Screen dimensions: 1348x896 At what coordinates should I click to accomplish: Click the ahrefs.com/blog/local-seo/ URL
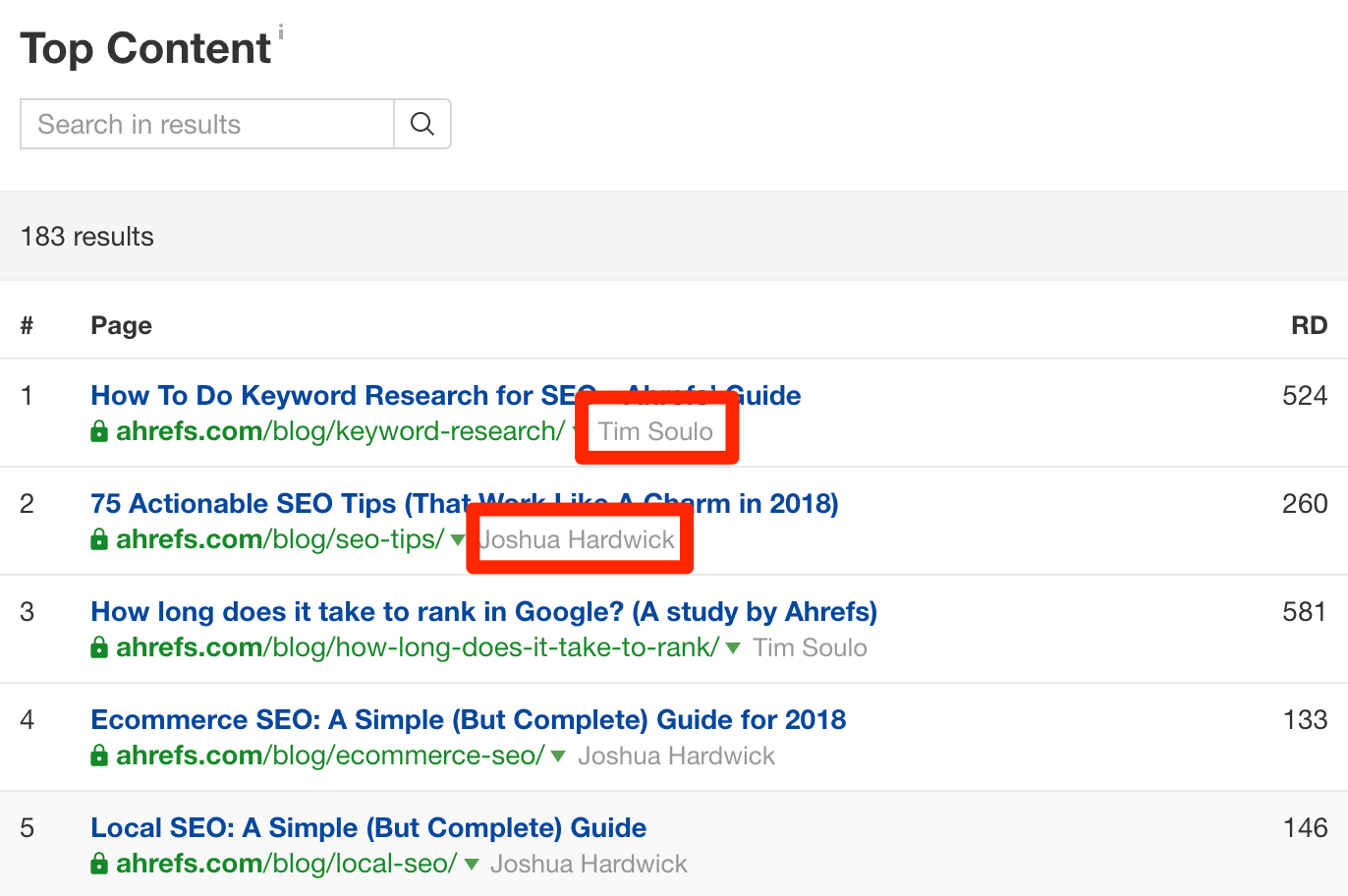pos(286,864)
